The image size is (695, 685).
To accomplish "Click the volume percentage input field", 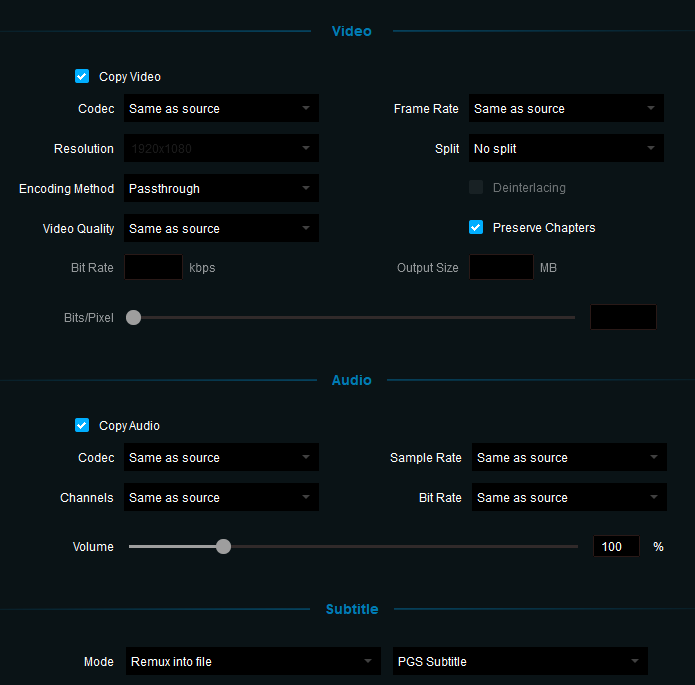I will (x=616, y=546).
